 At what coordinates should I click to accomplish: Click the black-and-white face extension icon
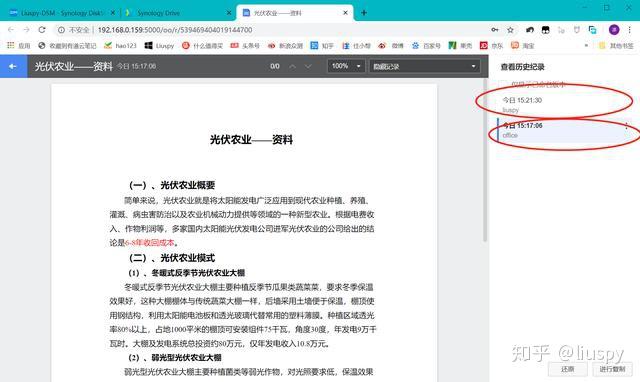coord(545,30)
